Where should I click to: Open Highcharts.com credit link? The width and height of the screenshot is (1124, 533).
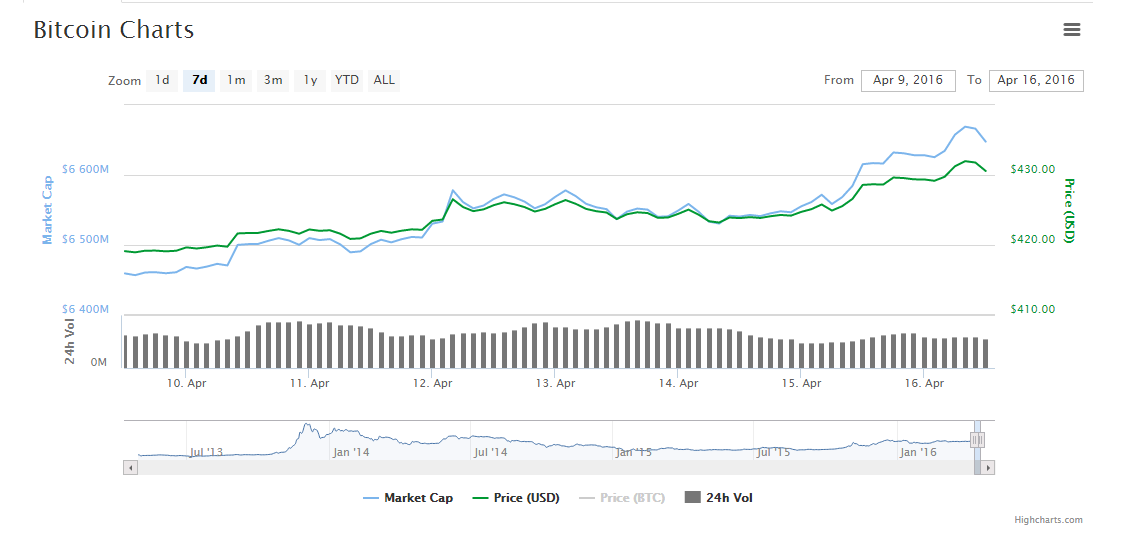(x=1048, y=520)
